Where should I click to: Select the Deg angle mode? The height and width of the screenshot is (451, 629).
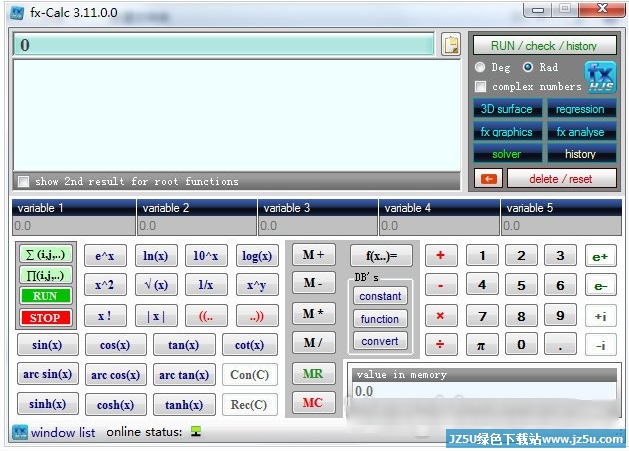coord(480,67)
